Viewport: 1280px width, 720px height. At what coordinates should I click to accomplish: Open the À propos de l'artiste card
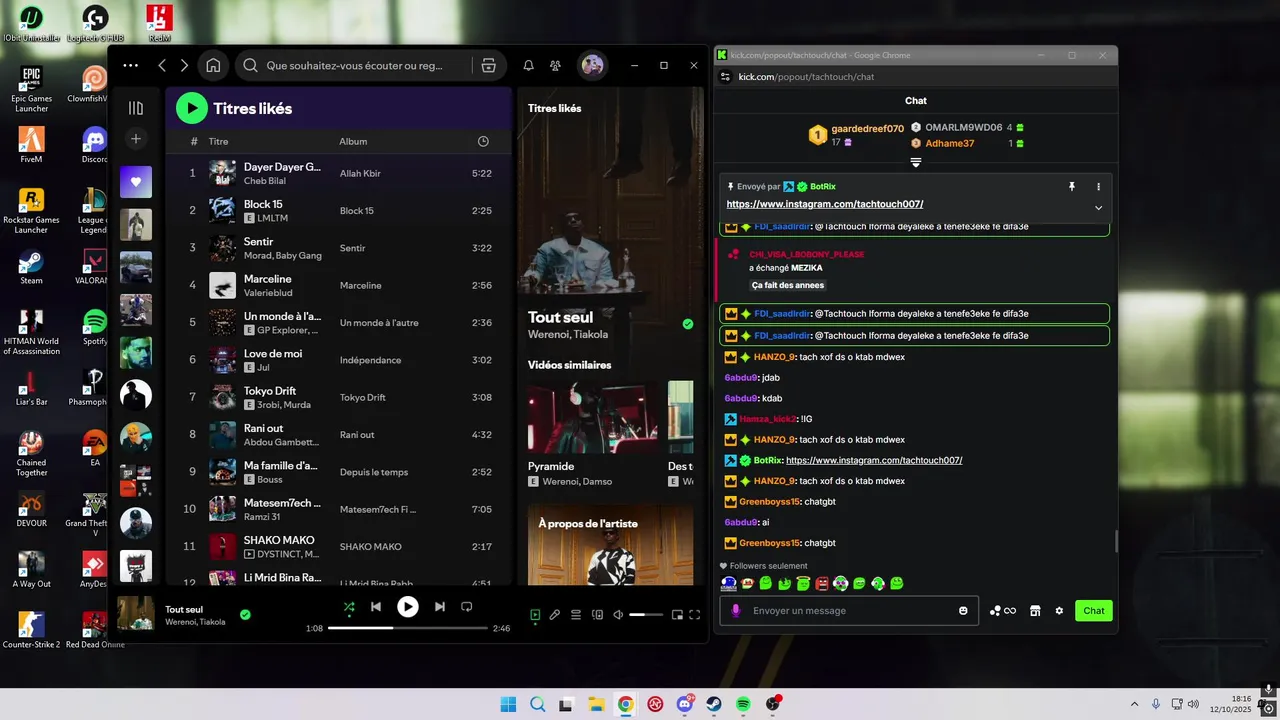(610, 544)
